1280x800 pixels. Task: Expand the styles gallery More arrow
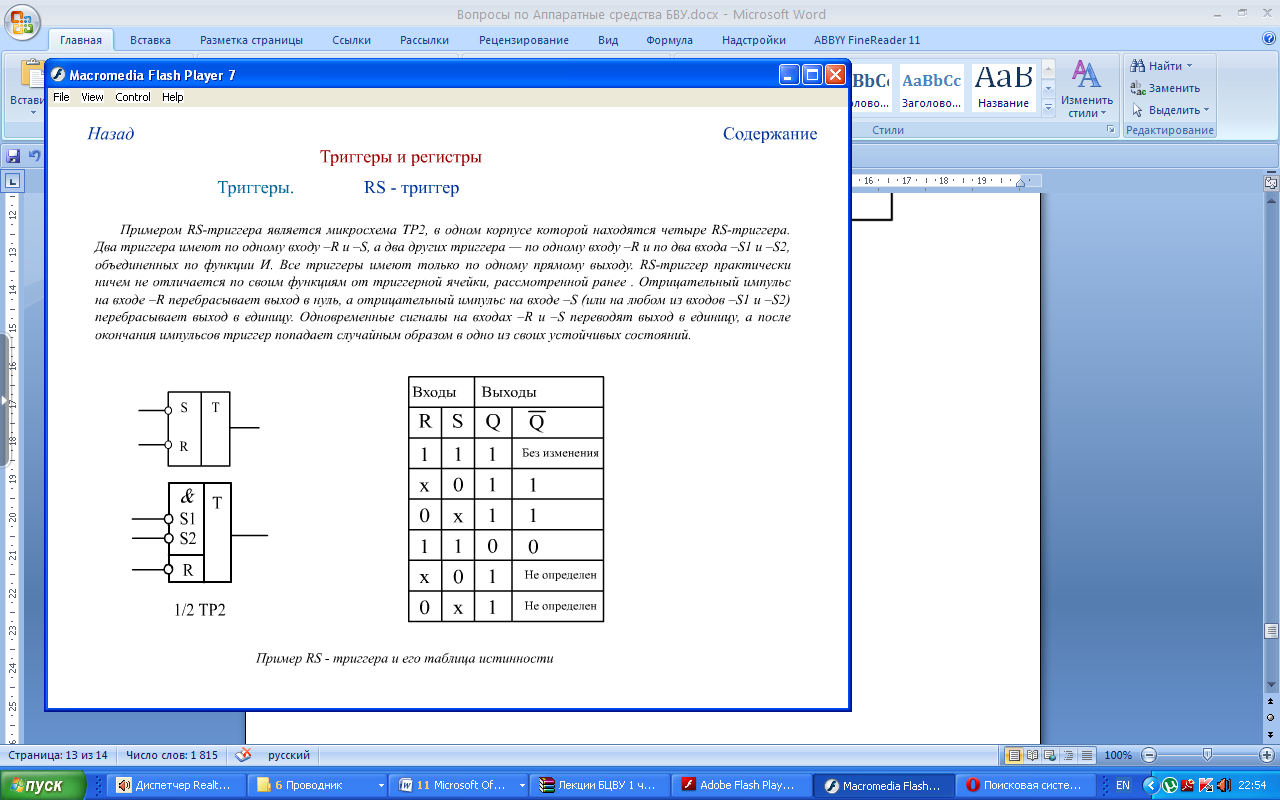coord(1048,106)
